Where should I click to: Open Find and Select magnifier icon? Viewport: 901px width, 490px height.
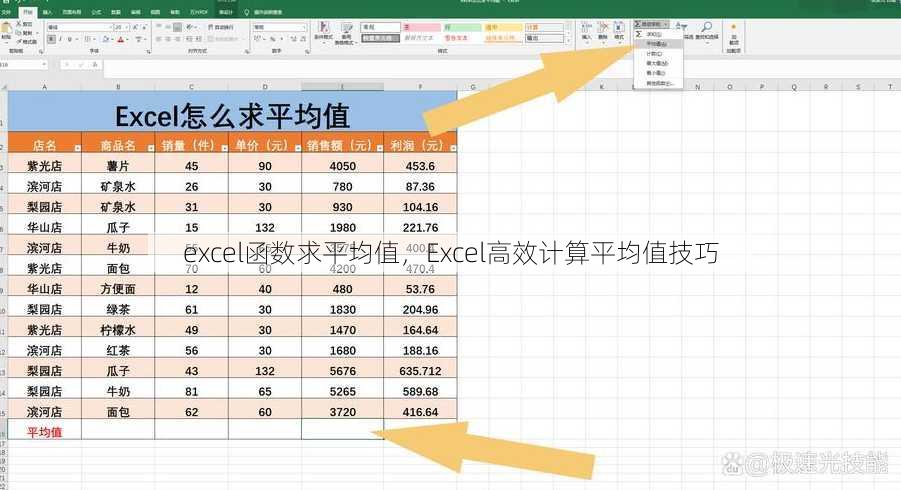707,26
